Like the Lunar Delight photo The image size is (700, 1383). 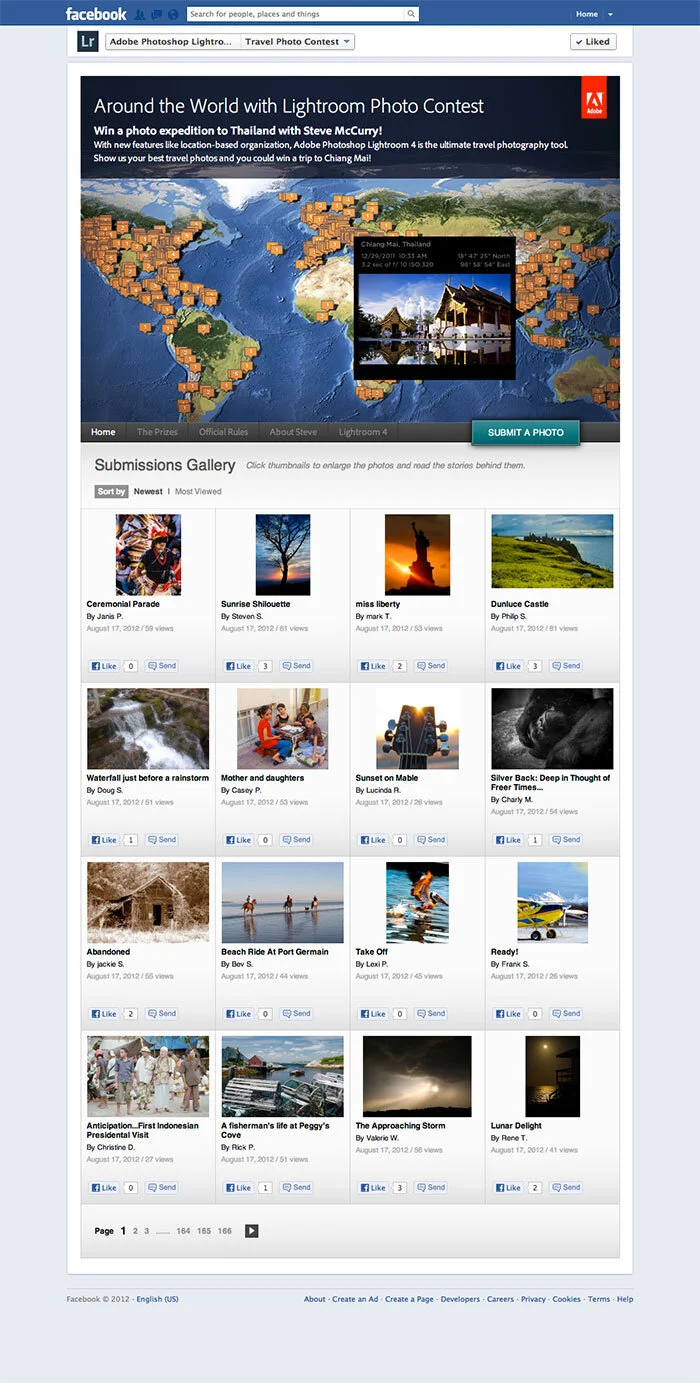point(508,1188)
